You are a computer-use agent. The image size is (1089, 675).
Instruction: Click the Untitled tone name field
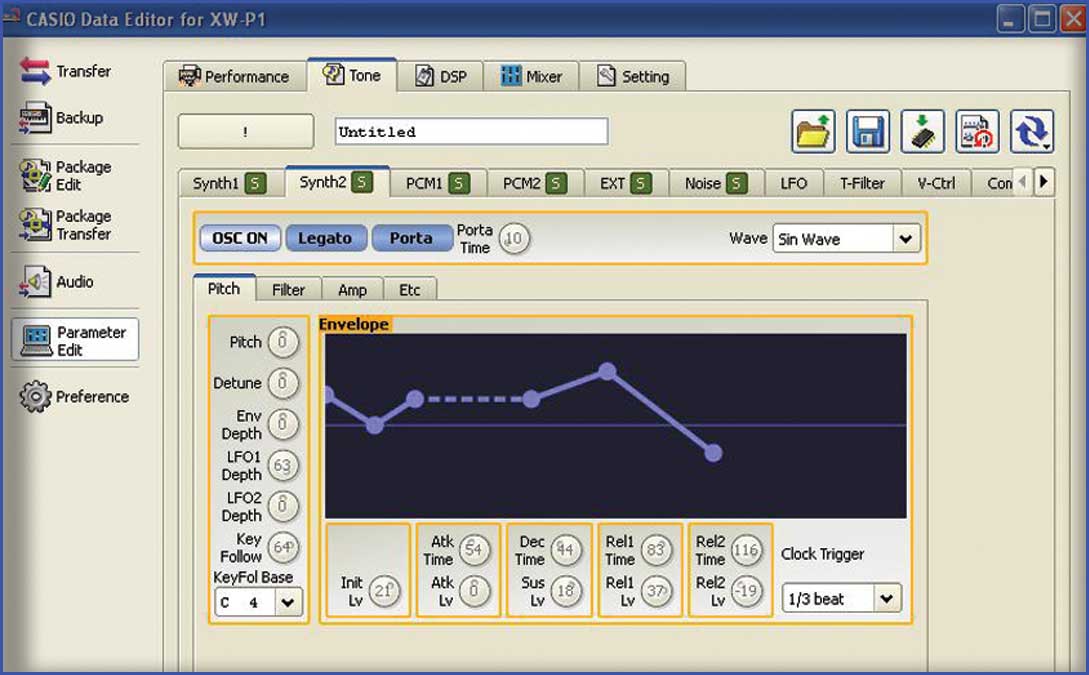tap(472, 131)
